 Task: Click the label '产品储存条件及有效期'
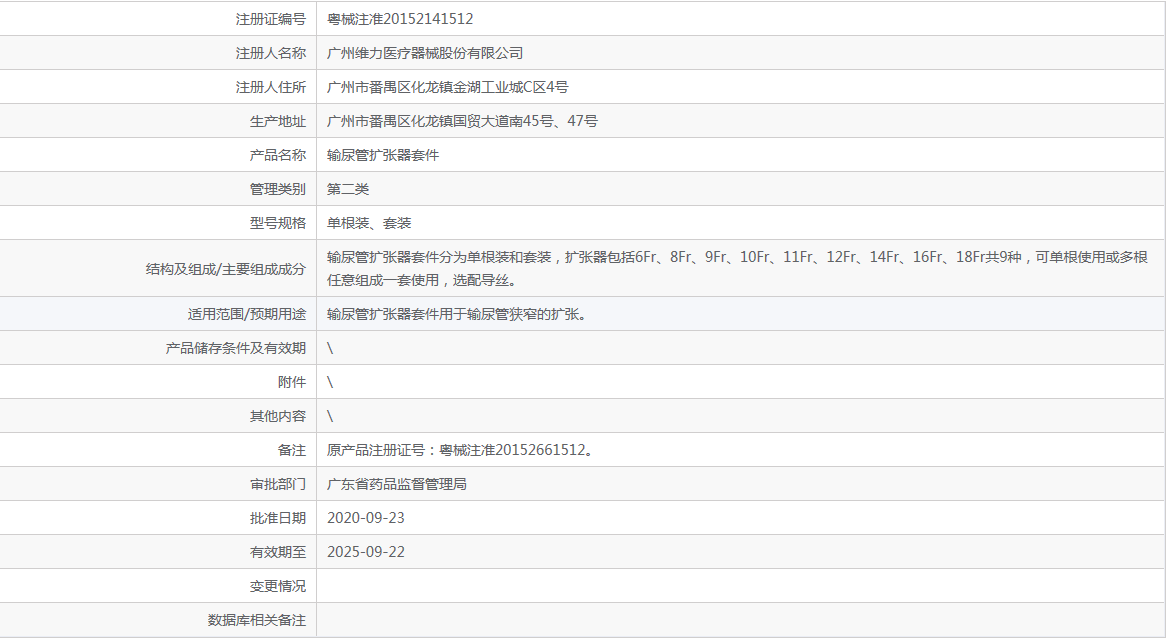pyautogui.click(x=236, y=348)
